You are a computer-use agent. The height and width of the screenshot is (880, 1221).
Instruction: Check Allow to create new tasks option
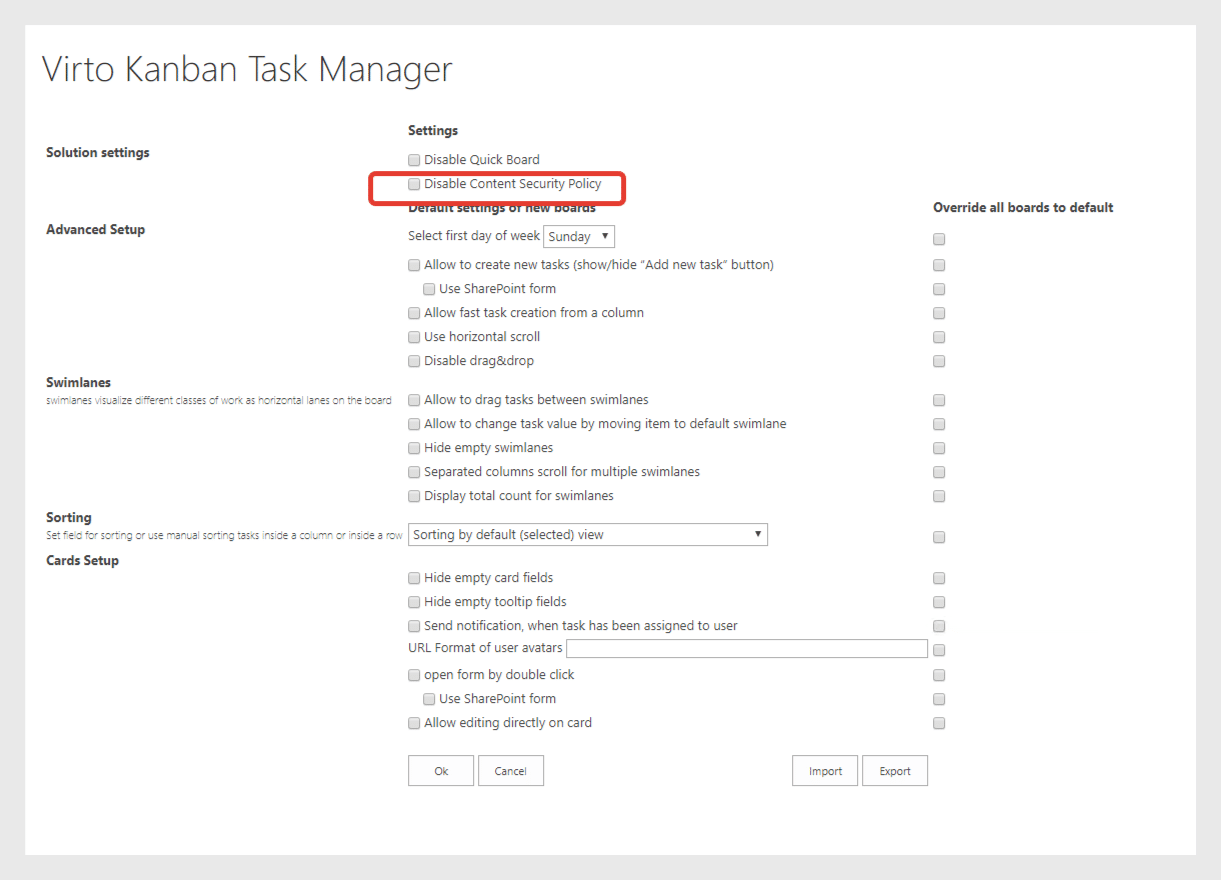coord(414,266)
